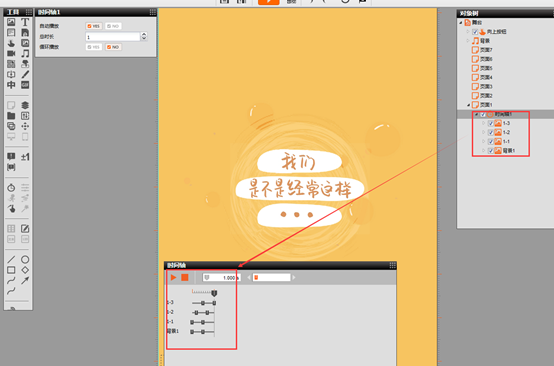Viewport: 554px width, 366px height.
Task: Select the ±1 counter tool
Action: tap(25, 157)
